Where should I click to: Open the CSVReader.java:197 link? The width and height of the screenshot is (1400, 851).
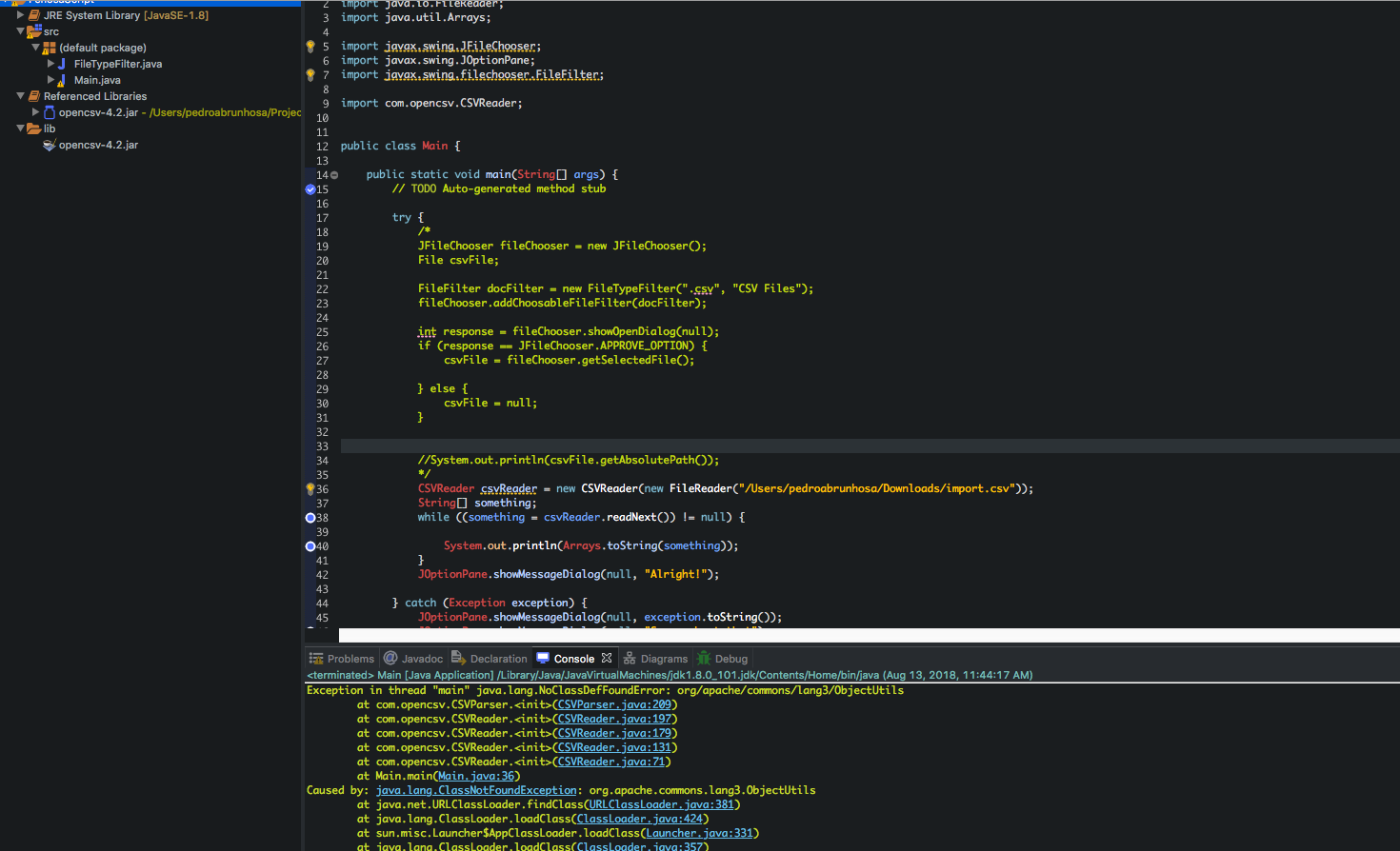(x=614, y=719)
